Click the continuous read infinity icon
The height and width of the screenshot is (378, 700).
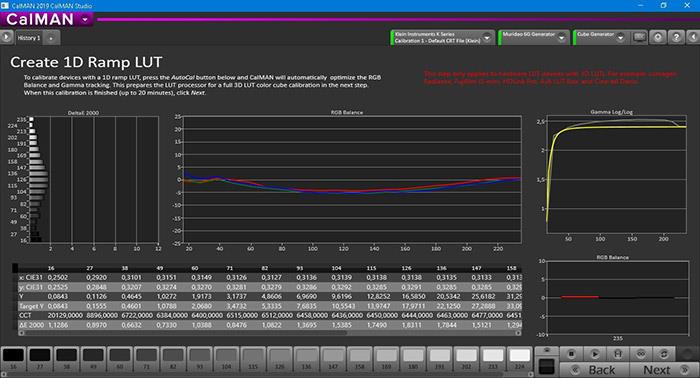point(641,354)
